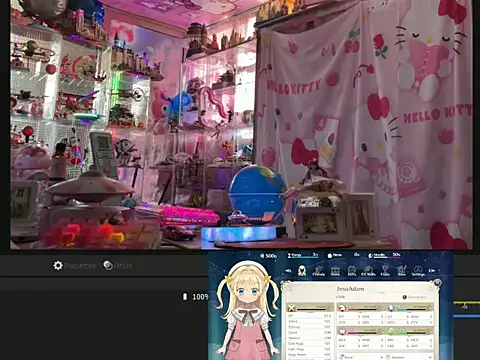Select the character stats menu icon
Image resolution: width=480 pixels, height=360 pixels.
(x=302, y=270)
